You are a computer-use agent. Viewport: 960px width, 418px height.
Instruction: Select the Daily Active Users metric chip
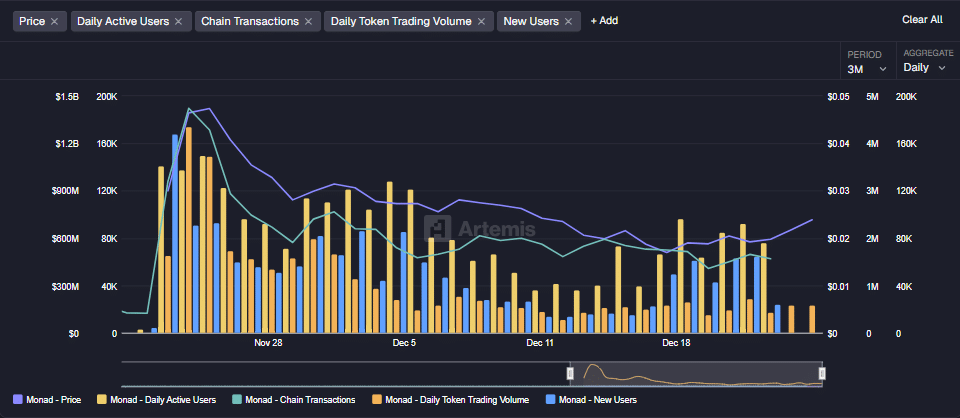click(x=123, y=21)
